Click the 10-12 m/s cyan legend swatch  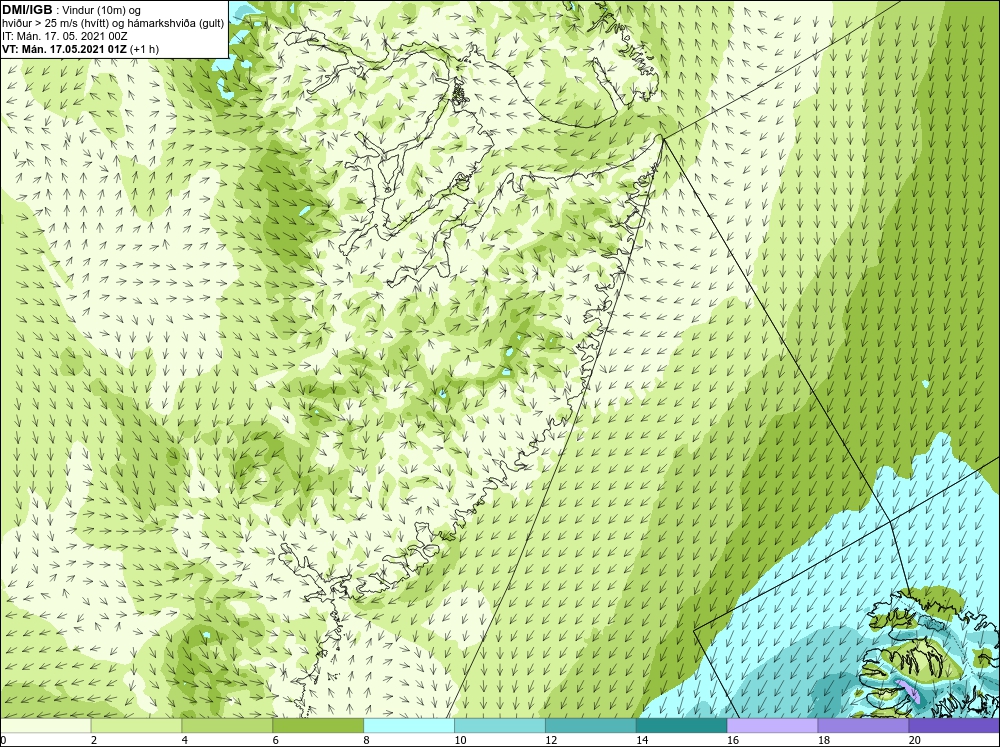click(x=500, y=726)
